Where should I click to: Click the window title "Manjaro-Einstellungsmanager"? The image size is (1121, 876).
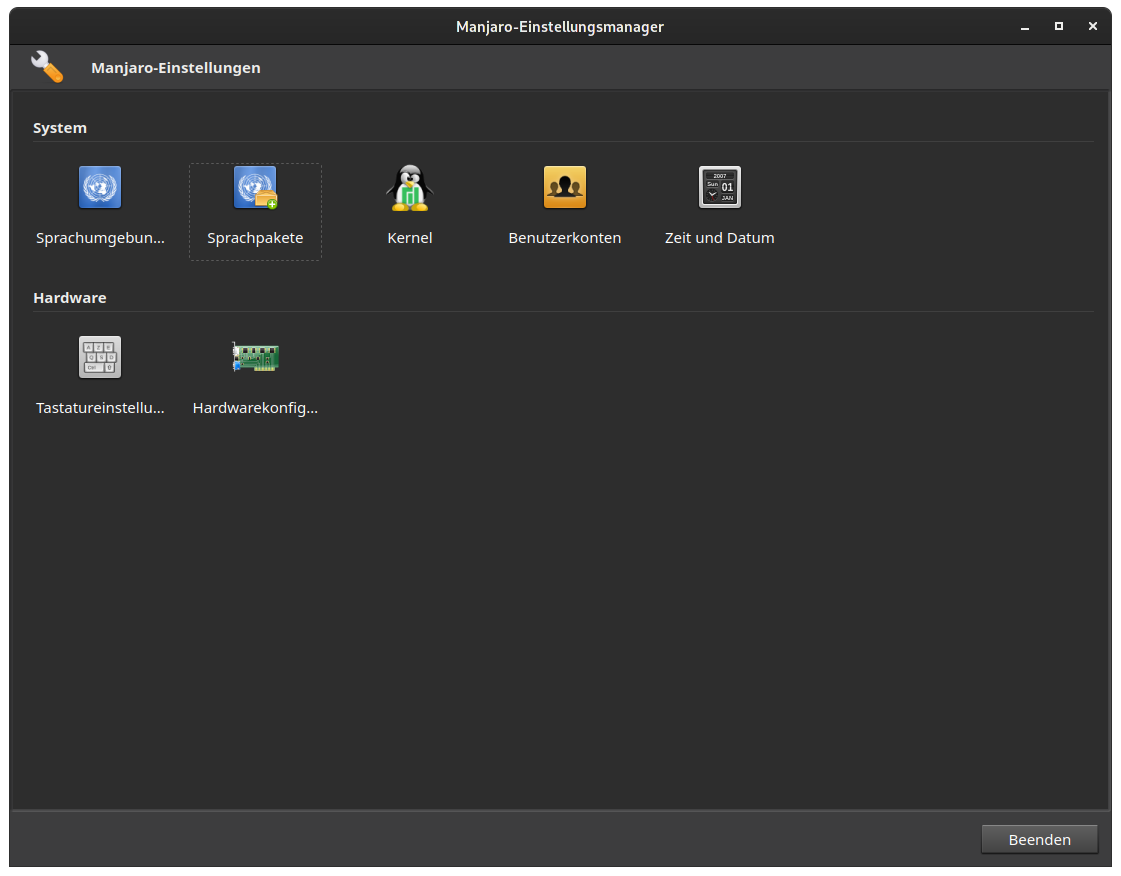pos(560,27)
